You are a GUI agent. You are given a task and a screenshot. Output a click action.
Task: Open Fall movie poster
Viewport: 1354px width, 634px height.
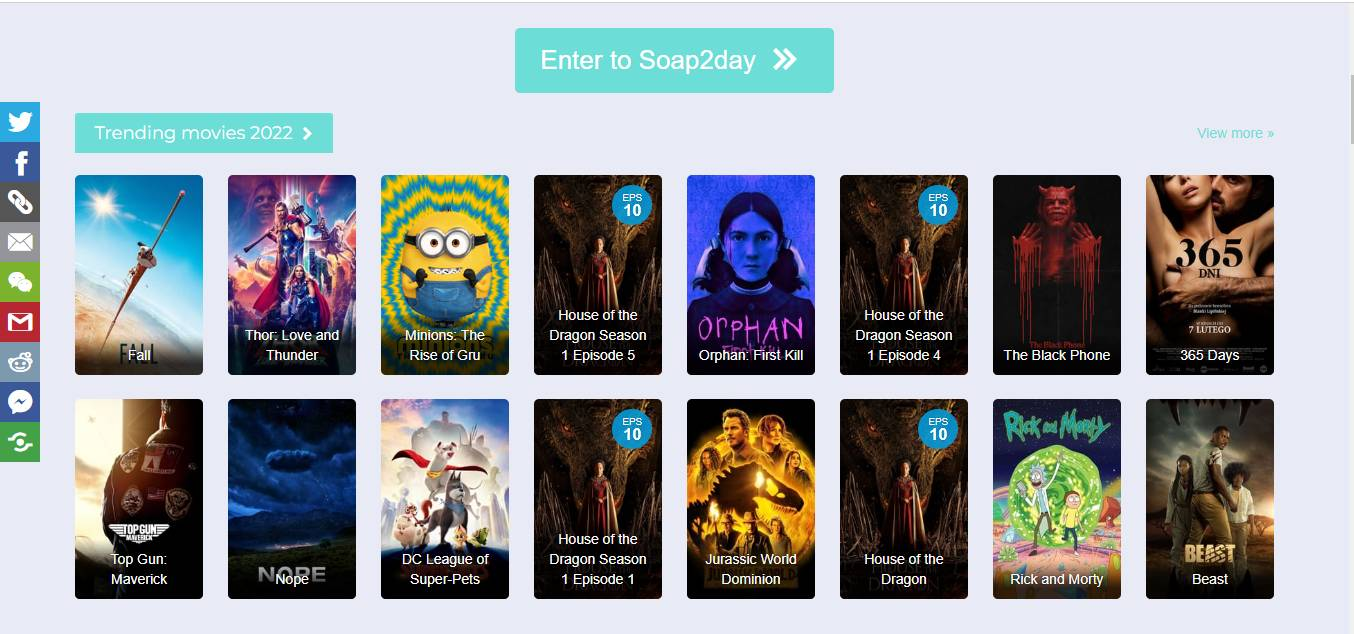(139, 275)
